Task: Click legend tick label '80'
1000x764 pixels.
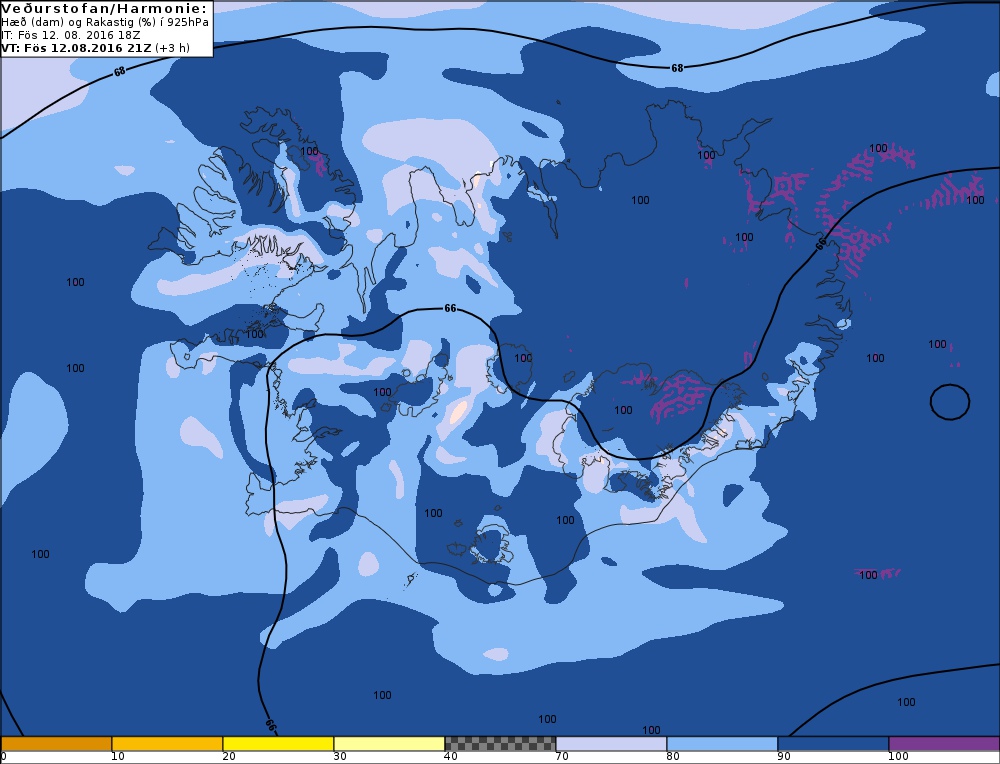Action: [x=673, y=757]
